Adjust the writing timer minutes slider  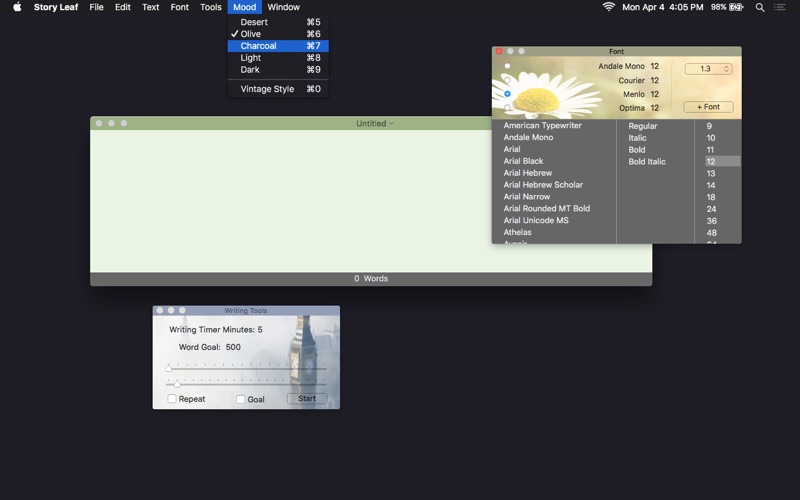(x=168, y=368)
